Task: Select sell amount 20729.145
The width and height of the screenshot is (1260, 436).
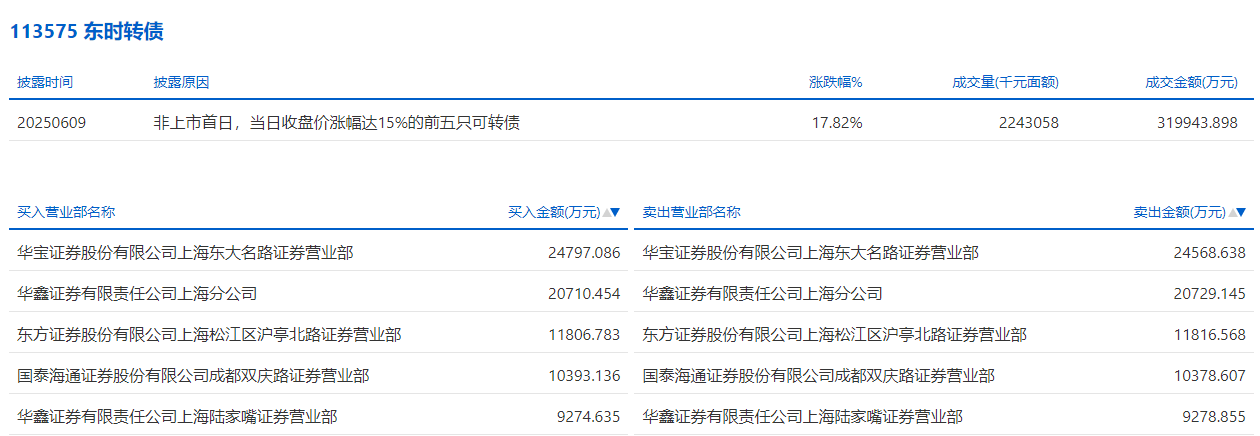Action: pos(1209,294)
